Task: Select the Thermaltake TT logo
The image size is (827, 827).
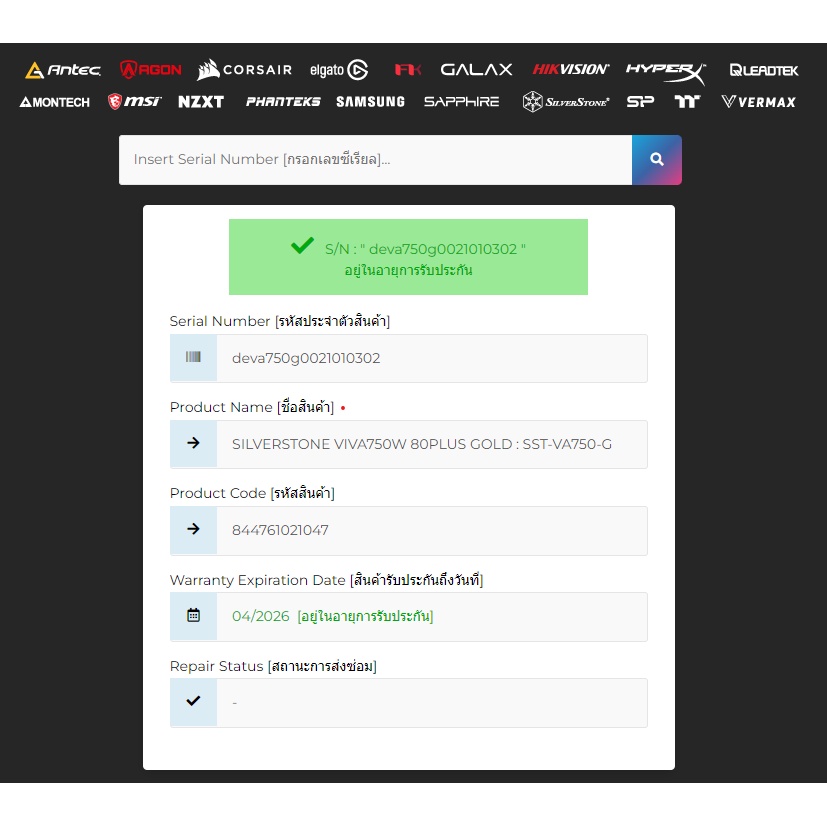Action: tap(687, 102)
